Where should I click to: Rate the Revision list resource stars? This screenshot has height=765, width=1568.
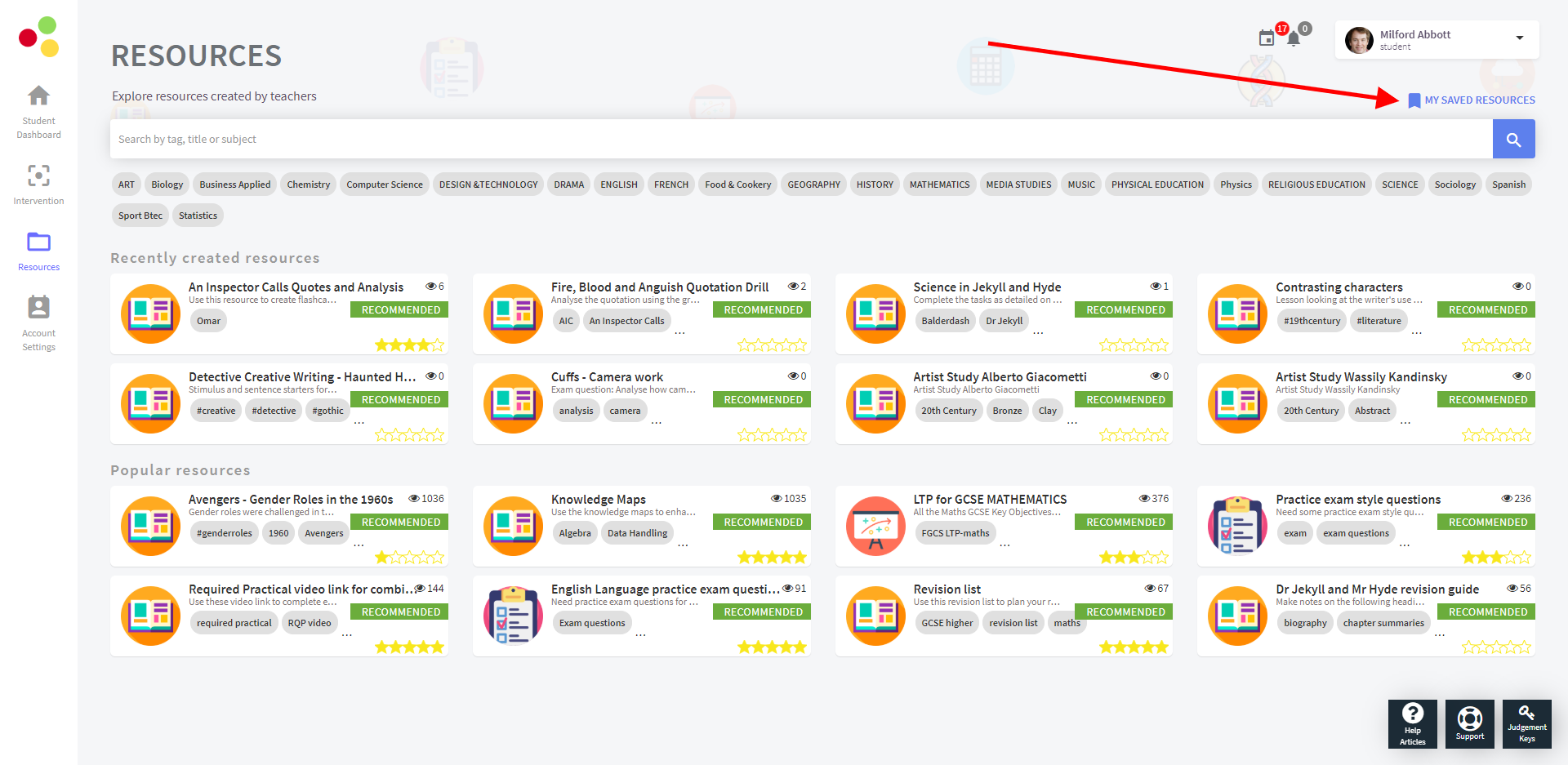pos(1134,647)
